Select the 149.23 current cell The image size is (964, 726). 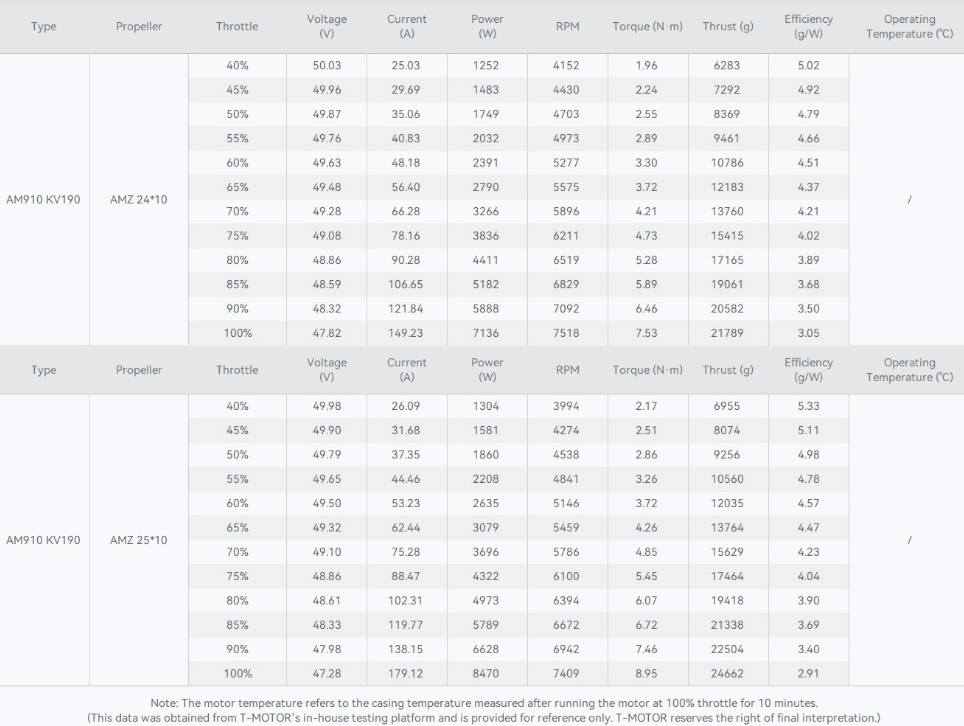(406, 333)
